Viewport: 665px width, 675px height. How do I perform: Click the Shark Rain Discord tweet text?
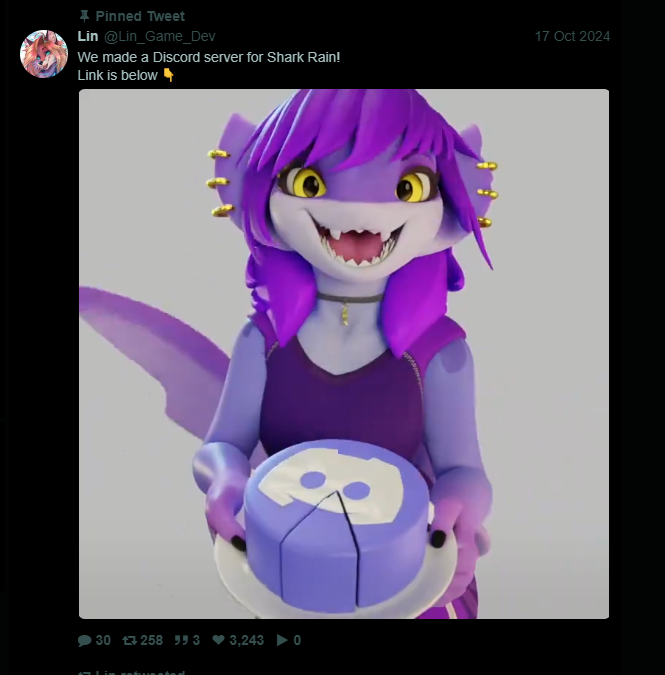pos(209,66)
